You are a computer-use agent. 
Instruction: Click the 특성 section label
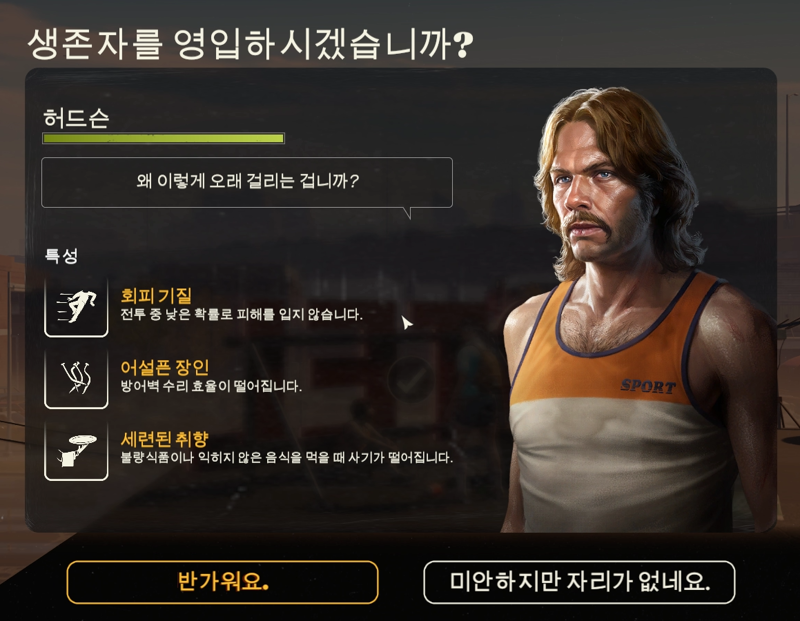tap(61, 255)
